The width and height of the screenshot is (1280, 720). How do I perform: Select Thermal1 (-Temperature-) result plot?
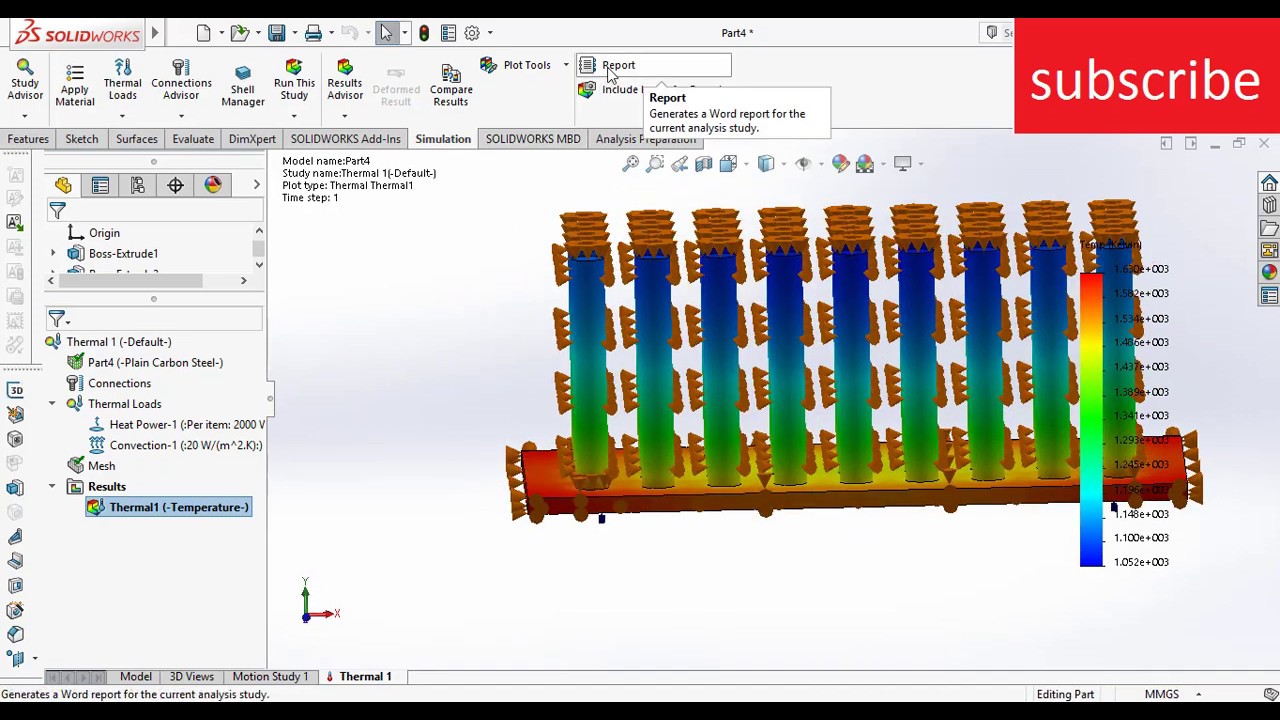168,507
